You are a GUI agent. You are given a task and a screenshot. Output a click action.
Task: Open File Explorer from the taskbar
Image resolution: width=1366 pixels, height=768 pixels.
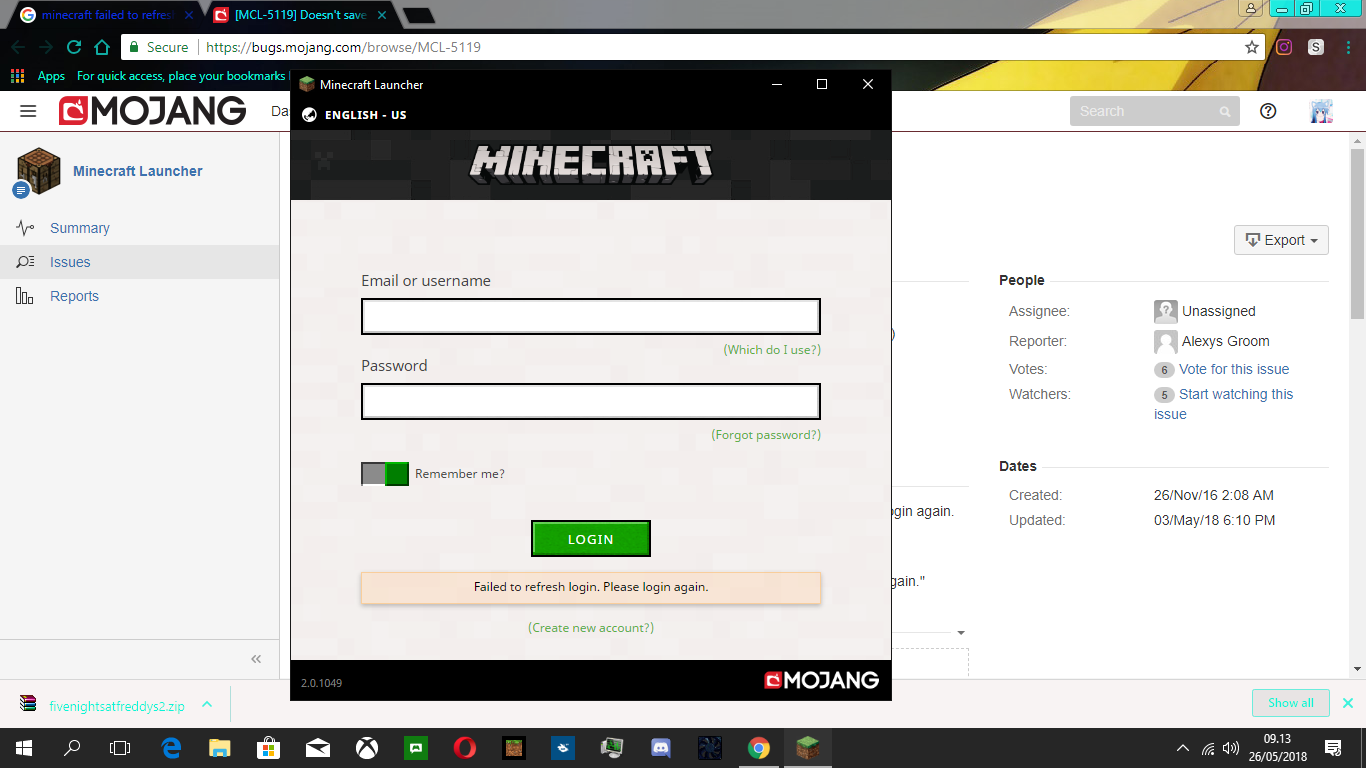pyautogui.click(x=220, y=747)
